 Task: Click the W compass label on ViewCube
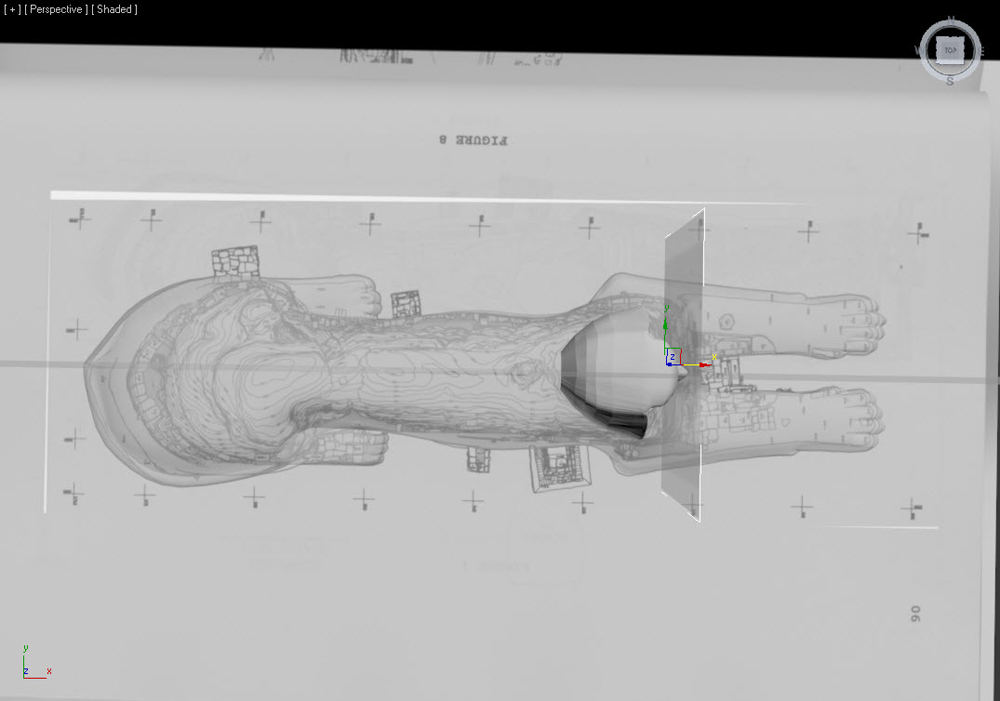click(919, 50)
